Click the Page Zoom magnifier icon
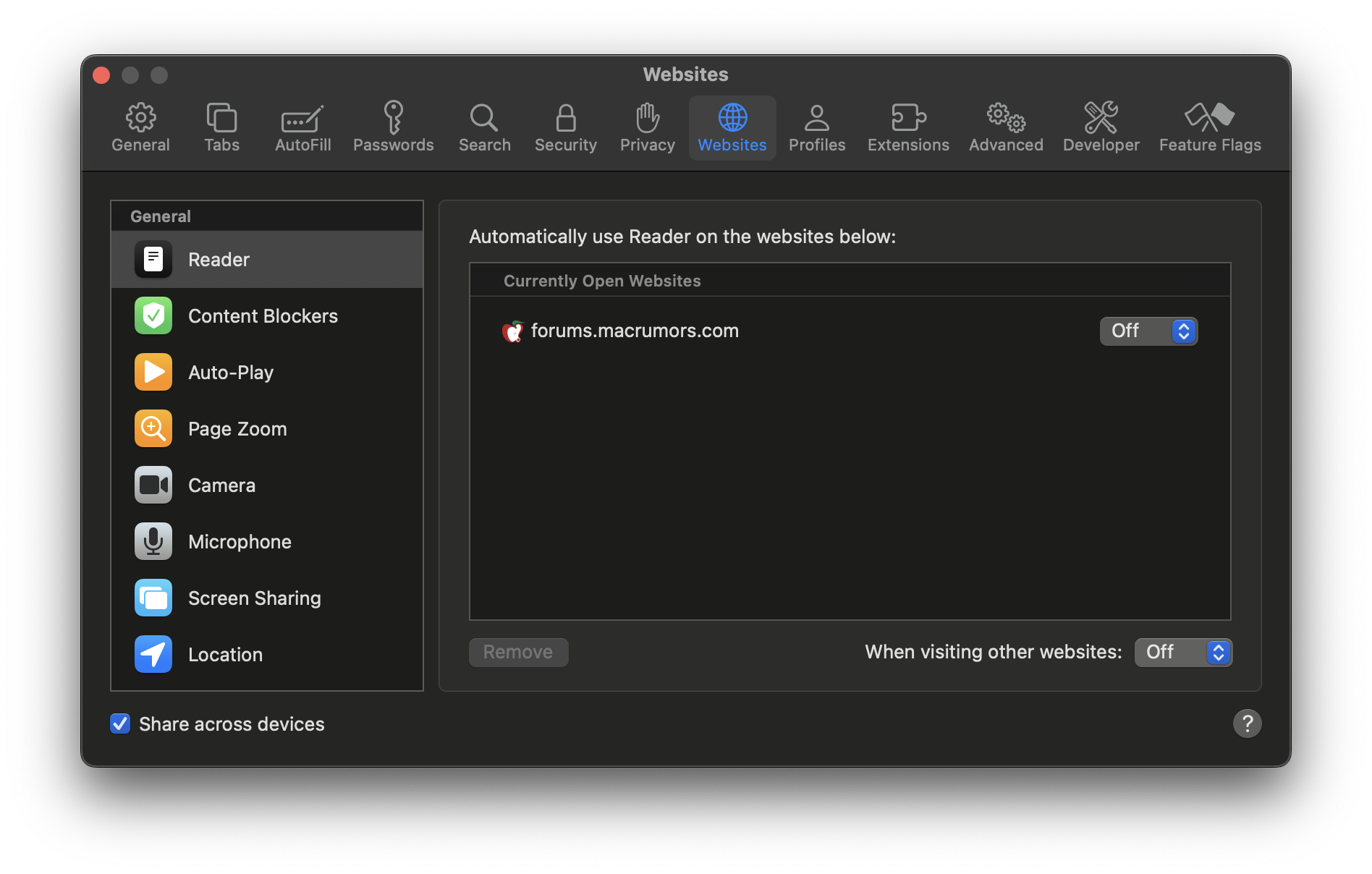 153,428
